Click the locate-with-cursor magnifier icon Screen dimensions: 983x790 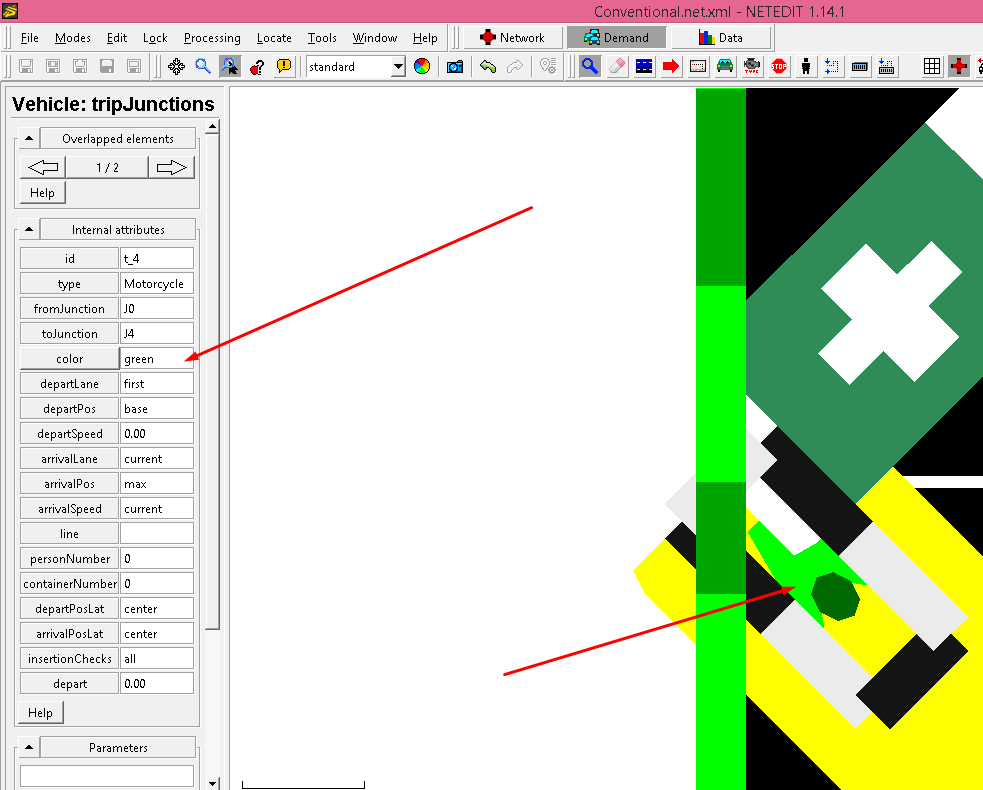click(230, 66)
